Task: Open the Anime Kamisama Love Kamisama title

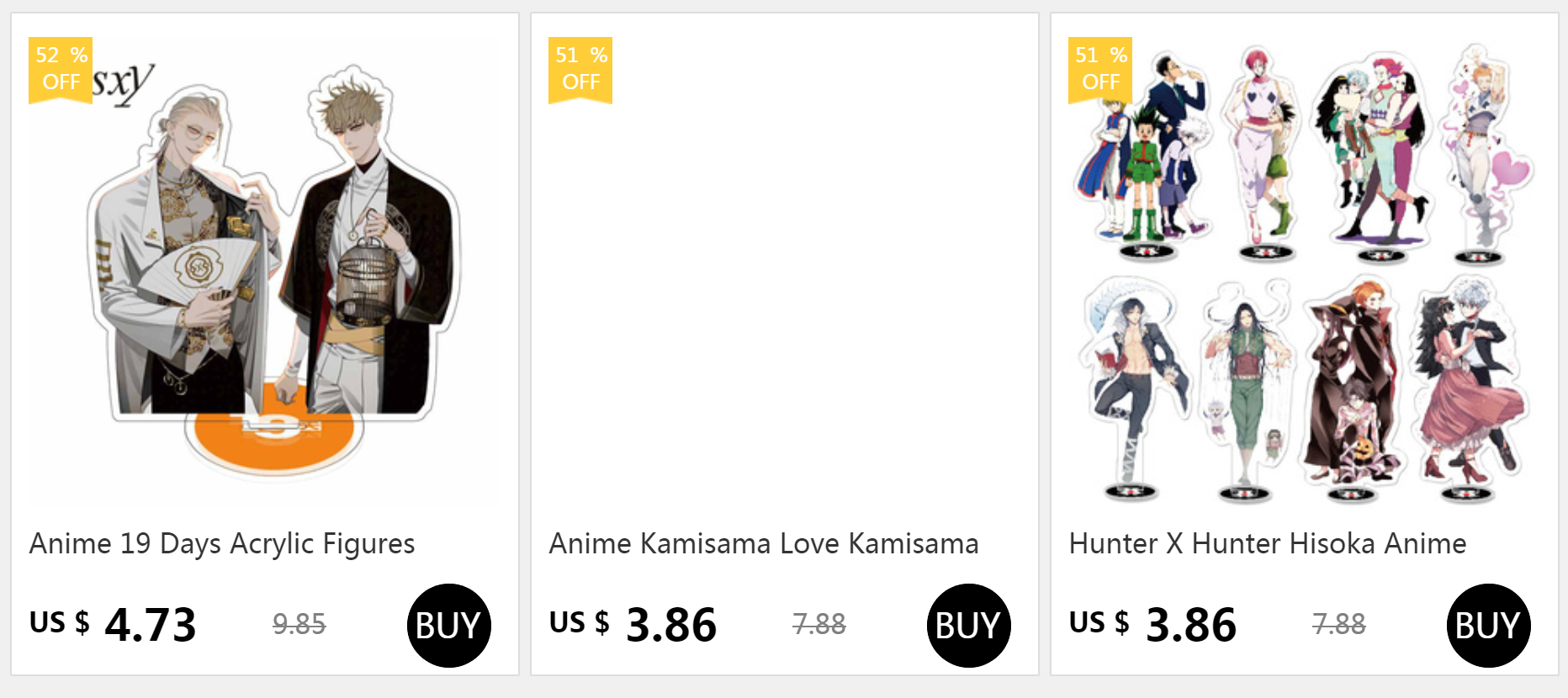Action: click(x=764, y=544)
